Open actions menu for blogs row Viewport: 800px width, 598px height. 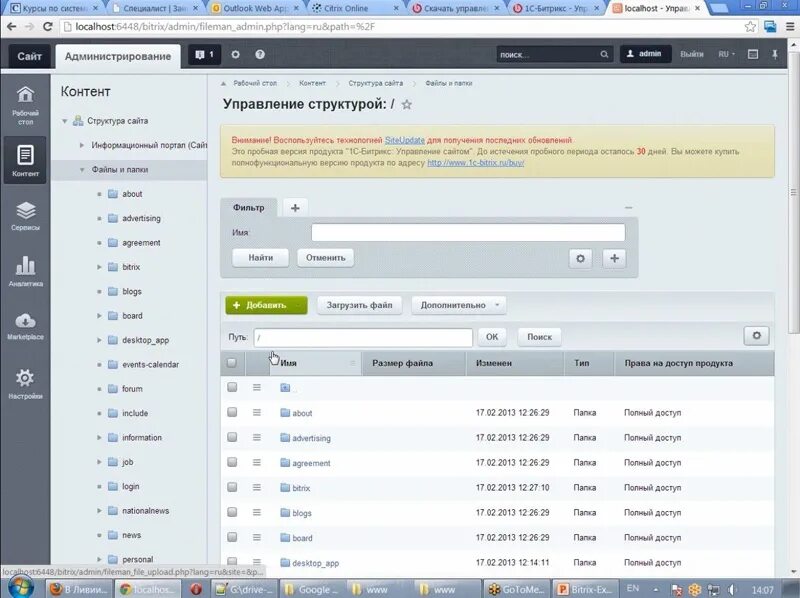click(x=257, y=512)
